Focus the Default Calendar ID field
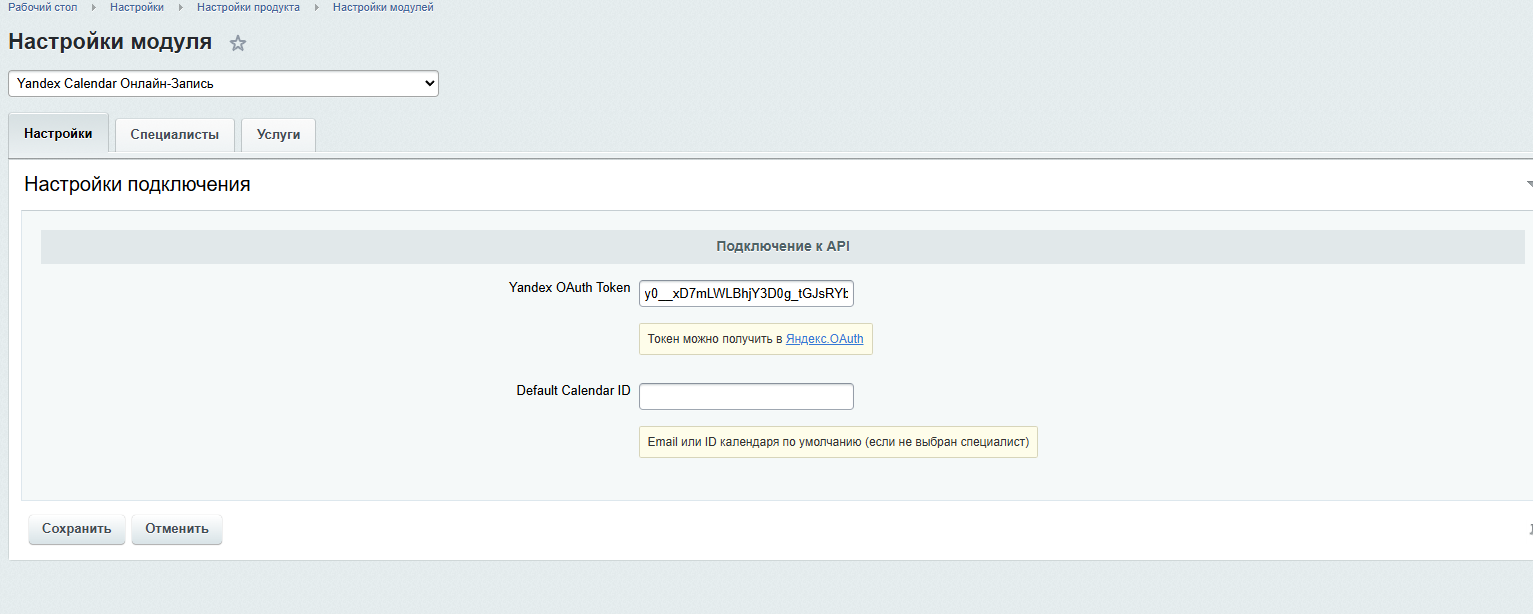 pos(746,396)
